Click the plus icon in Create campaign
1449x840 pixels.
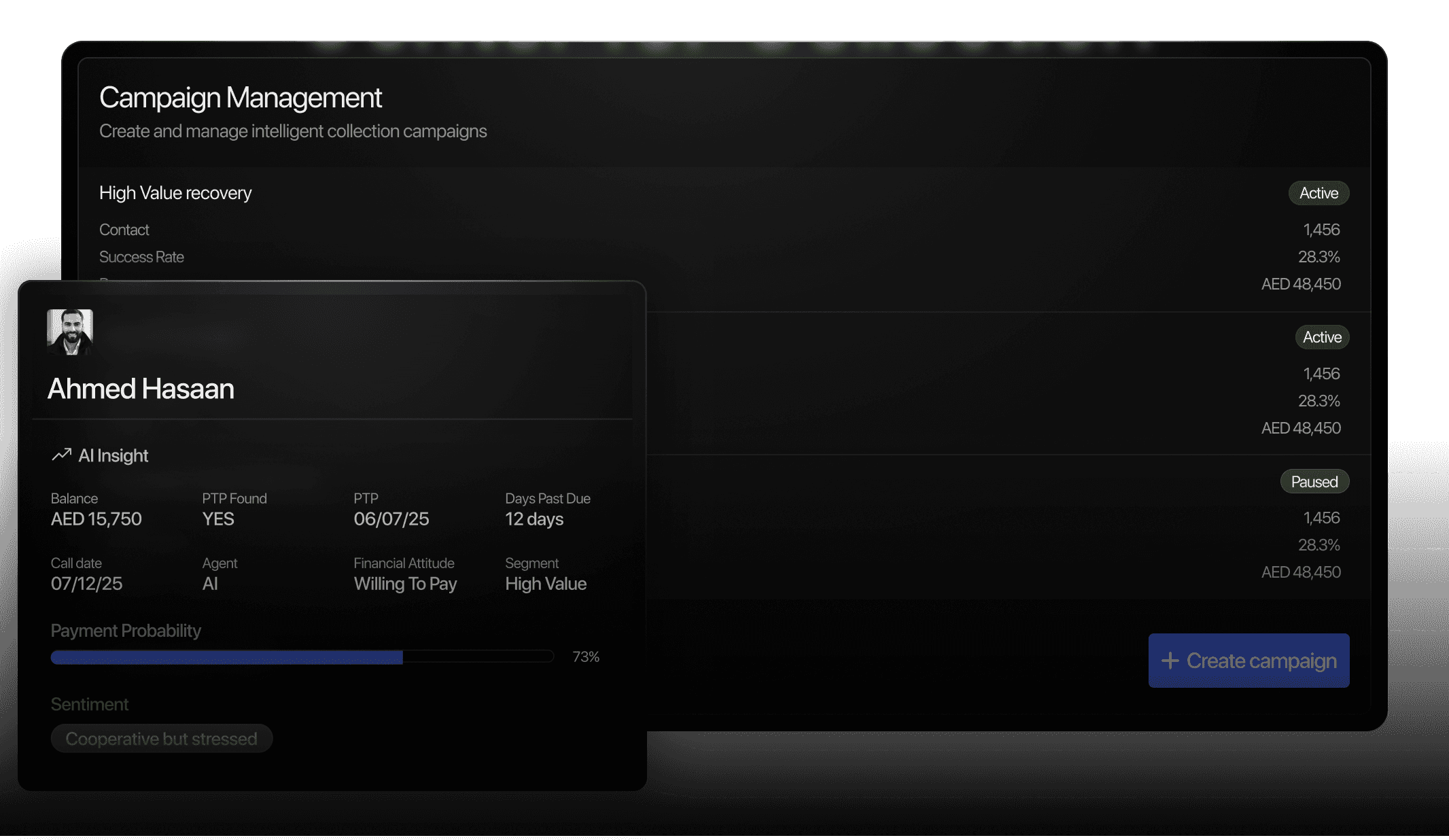tap(1170, 661)
